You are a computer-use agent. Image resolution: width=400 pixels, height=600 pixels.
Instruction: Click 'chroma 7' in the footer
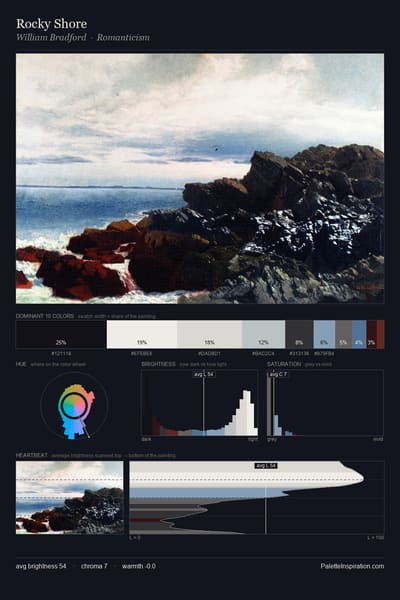[94, 566]
